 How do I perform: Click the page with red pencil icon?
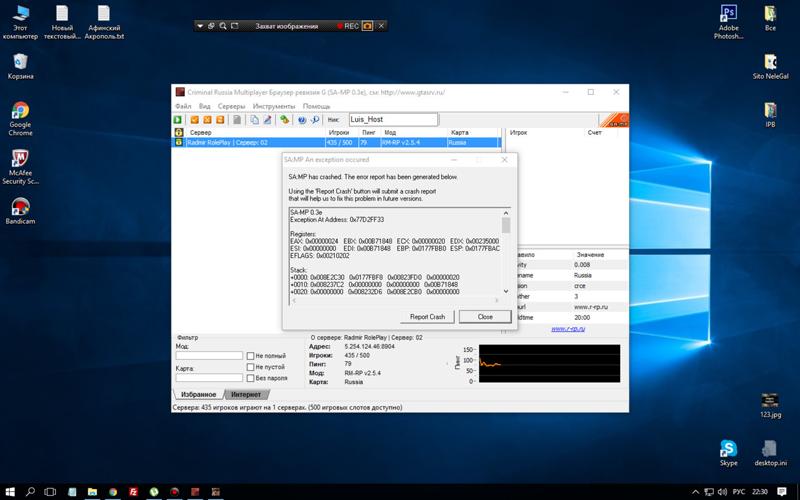[267, 119]
